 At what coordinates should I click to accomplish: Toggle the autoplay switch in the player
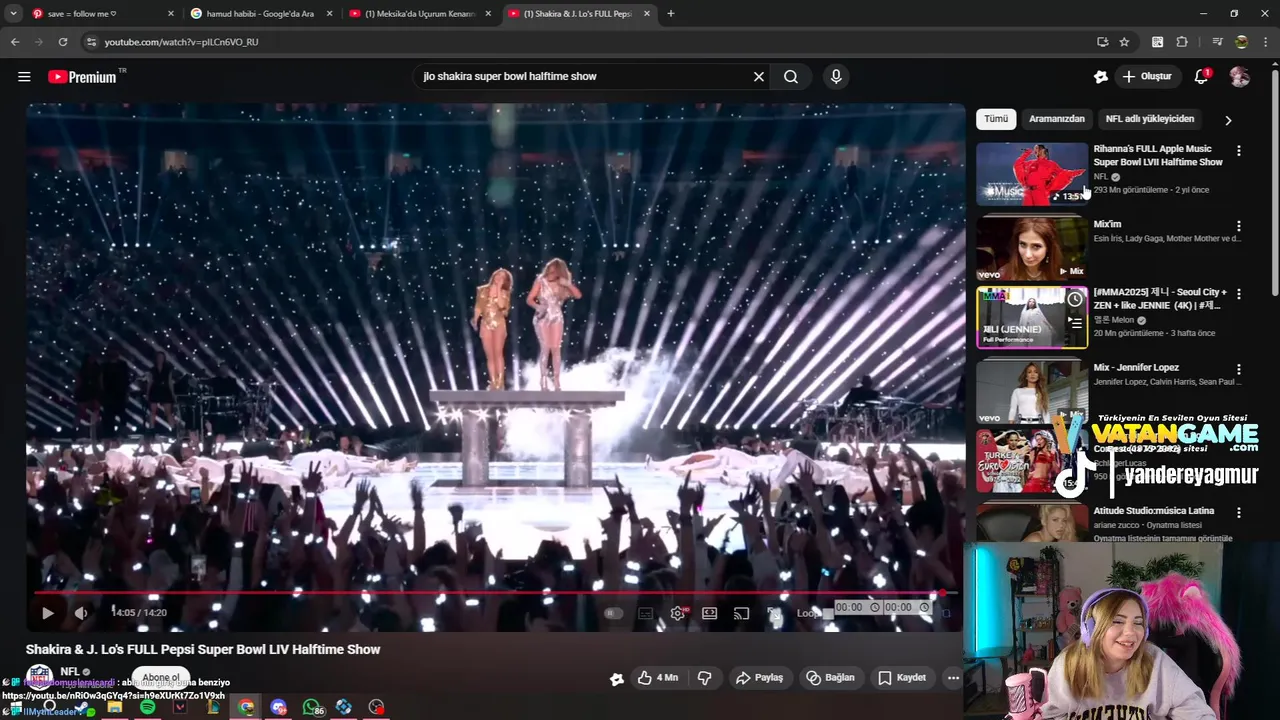pos(613,613)
